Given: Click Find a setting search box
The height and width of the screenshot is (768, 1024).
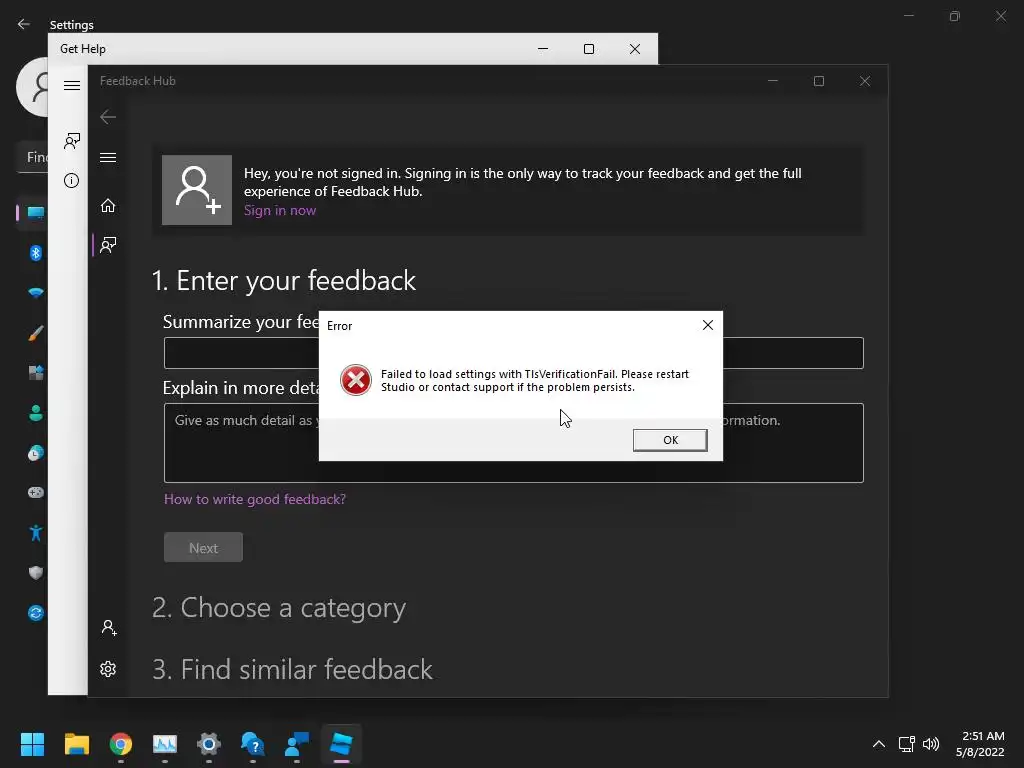Looking at the screenshot, I should [33, 157].
